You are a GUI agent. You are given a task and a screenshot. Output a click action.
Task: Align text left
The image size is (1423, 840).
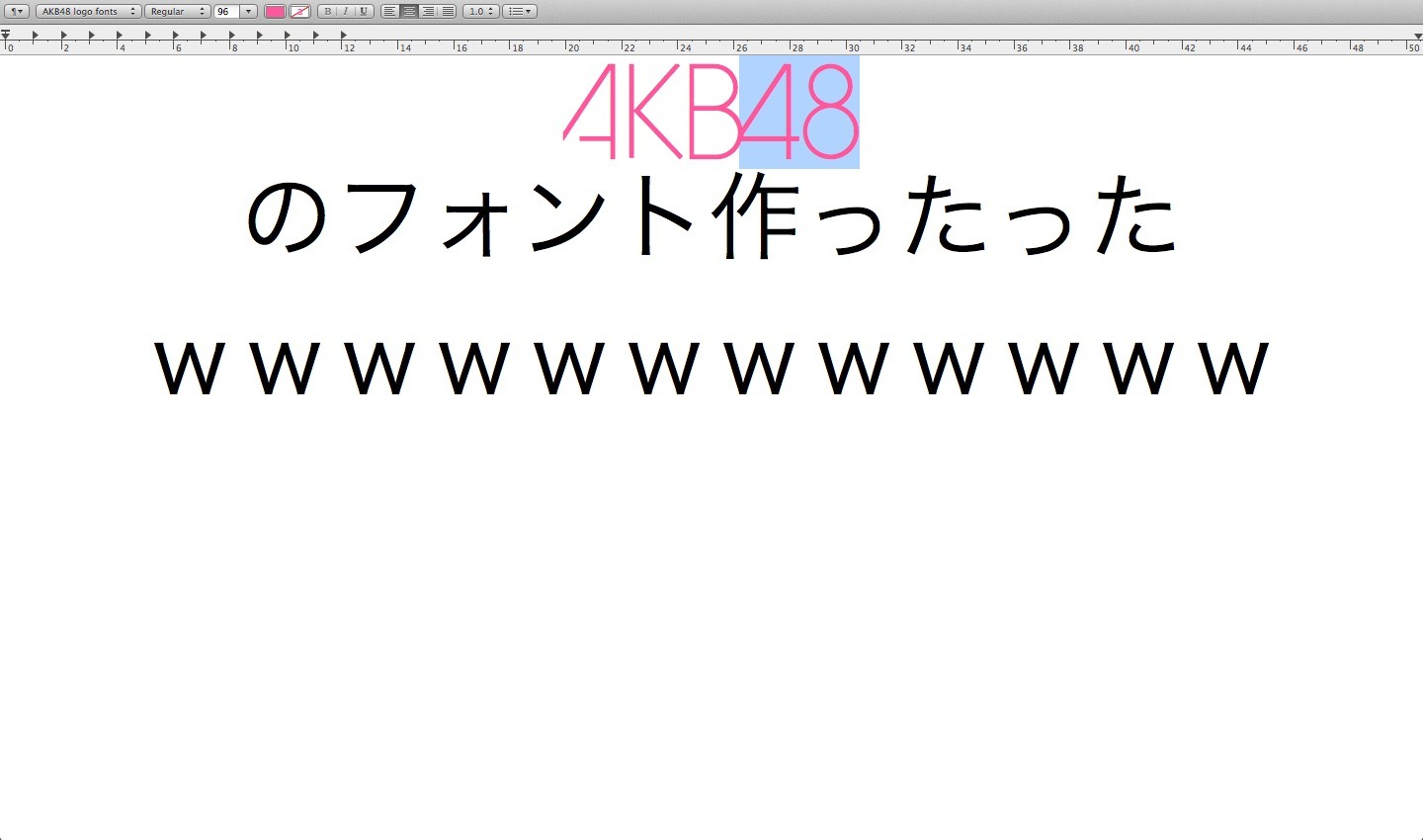click(390, 12)
